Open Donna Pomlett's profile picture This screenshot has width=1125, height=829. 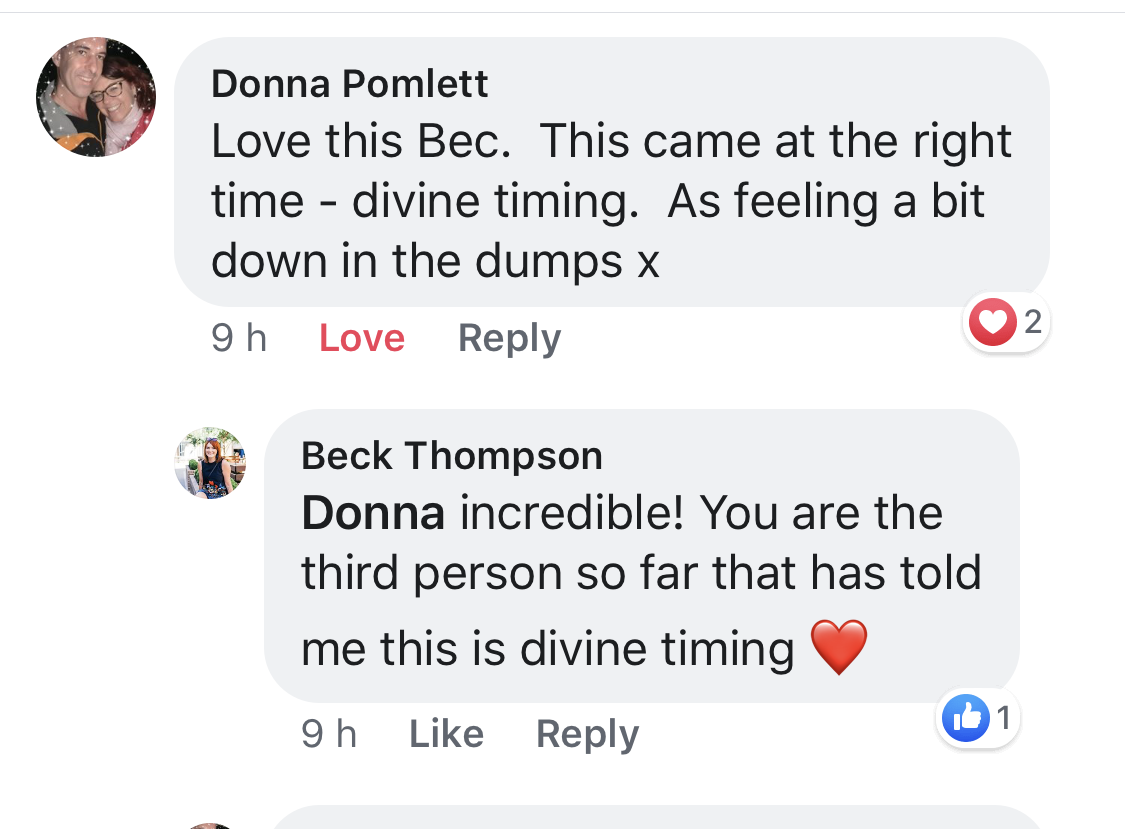click(96, 97)
